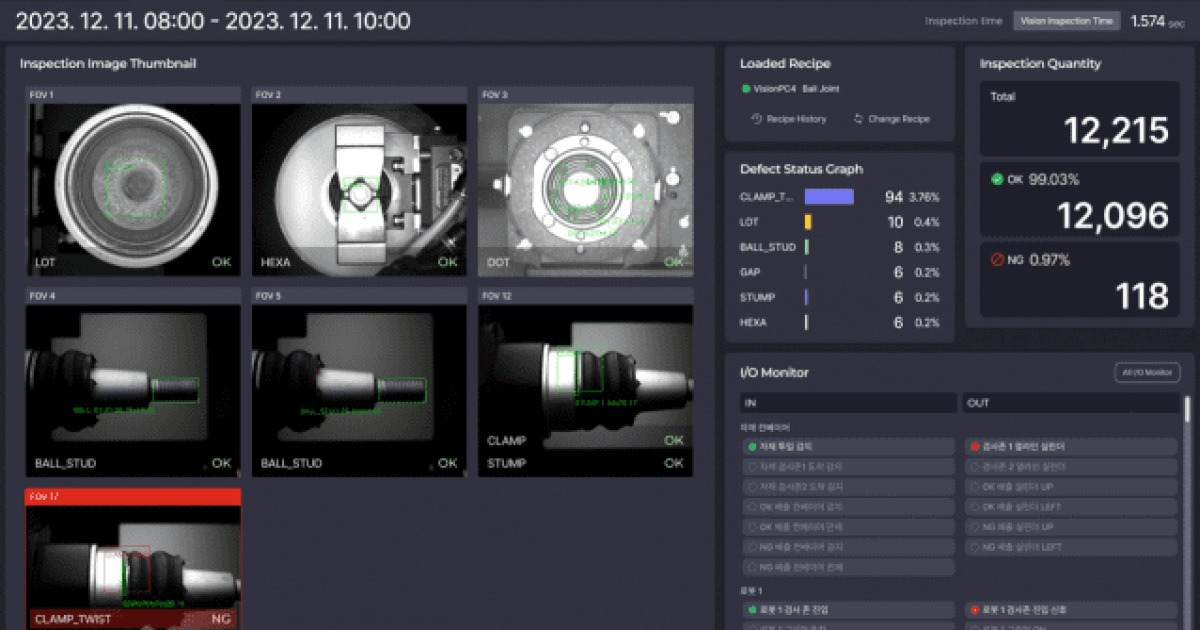Viewport: 1200px width, 630px height.
Task: Open the All I/O Monitor button
Action: 1147,373
